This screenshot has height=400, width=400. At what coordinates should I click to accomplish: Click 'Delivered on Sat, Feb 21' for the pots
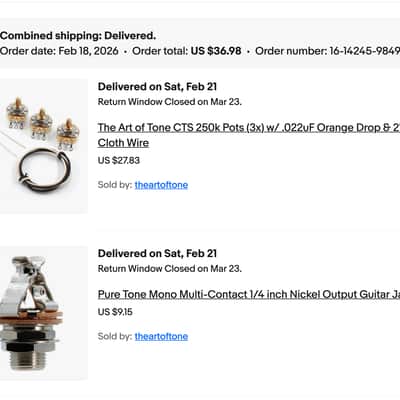point(157,87)
